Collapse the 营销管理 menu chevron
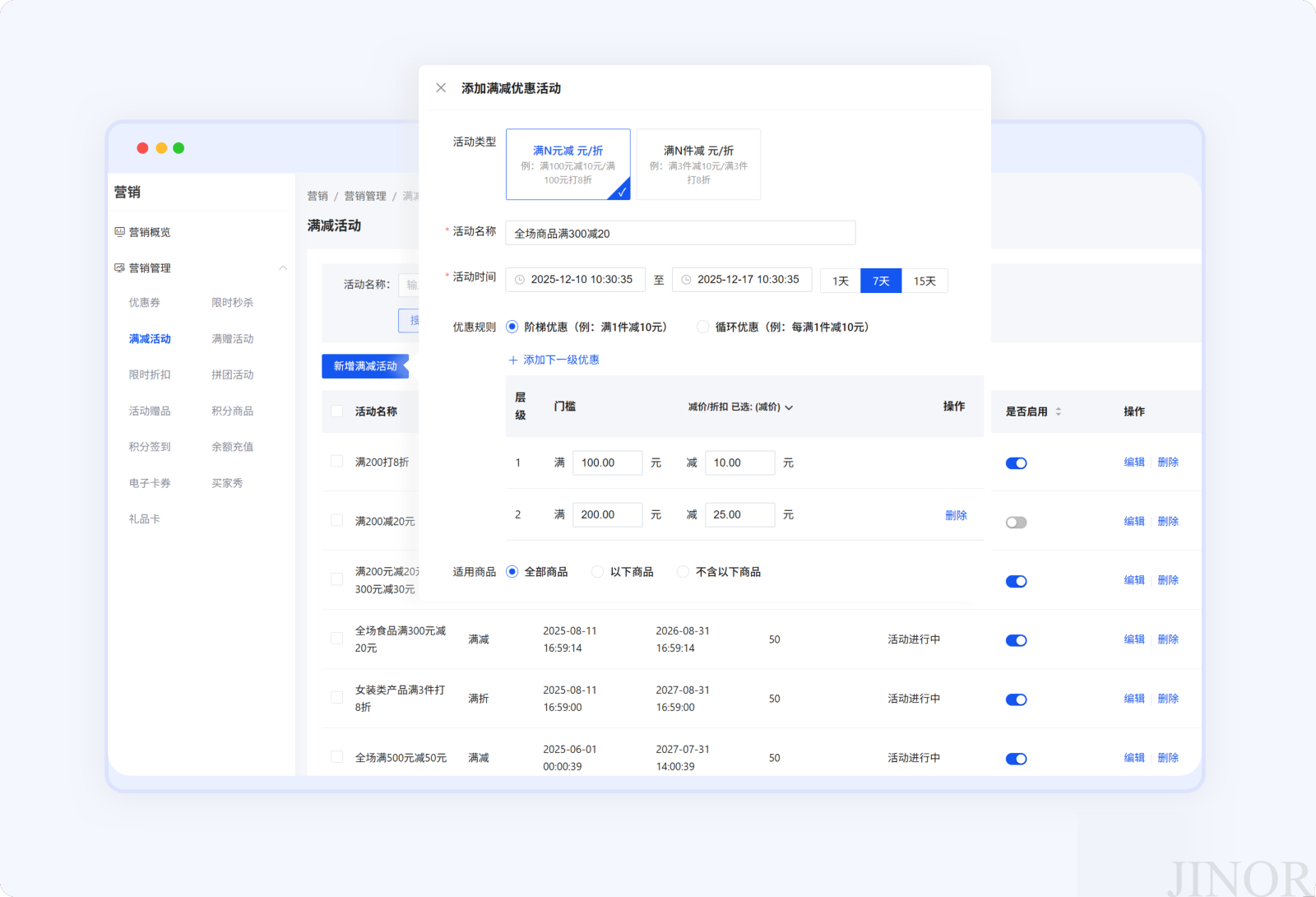Viewport: 1316px width, 897px height. (x=283, y=267)
